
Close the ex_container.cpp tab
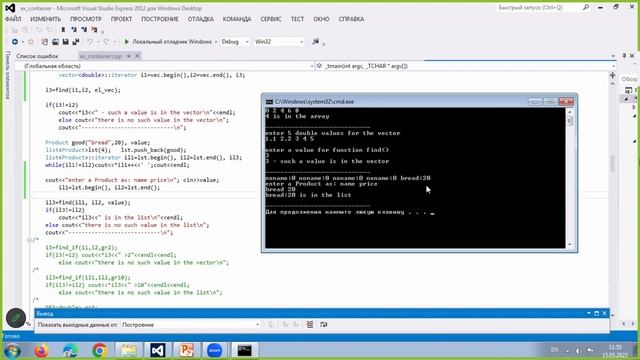pos(137,56)
